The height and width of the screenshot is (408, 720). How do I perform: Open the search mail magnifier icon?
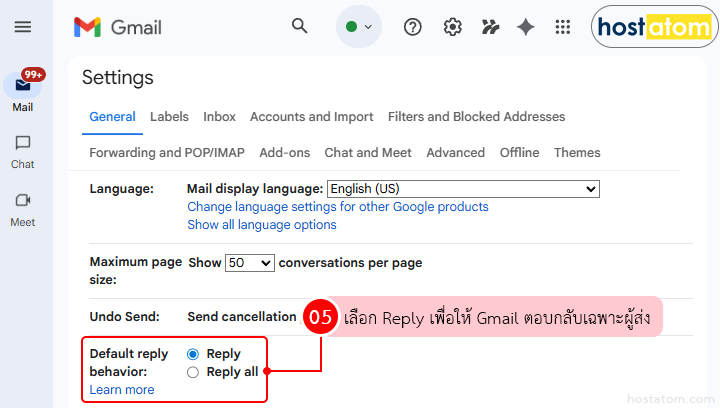click(299, 26)
